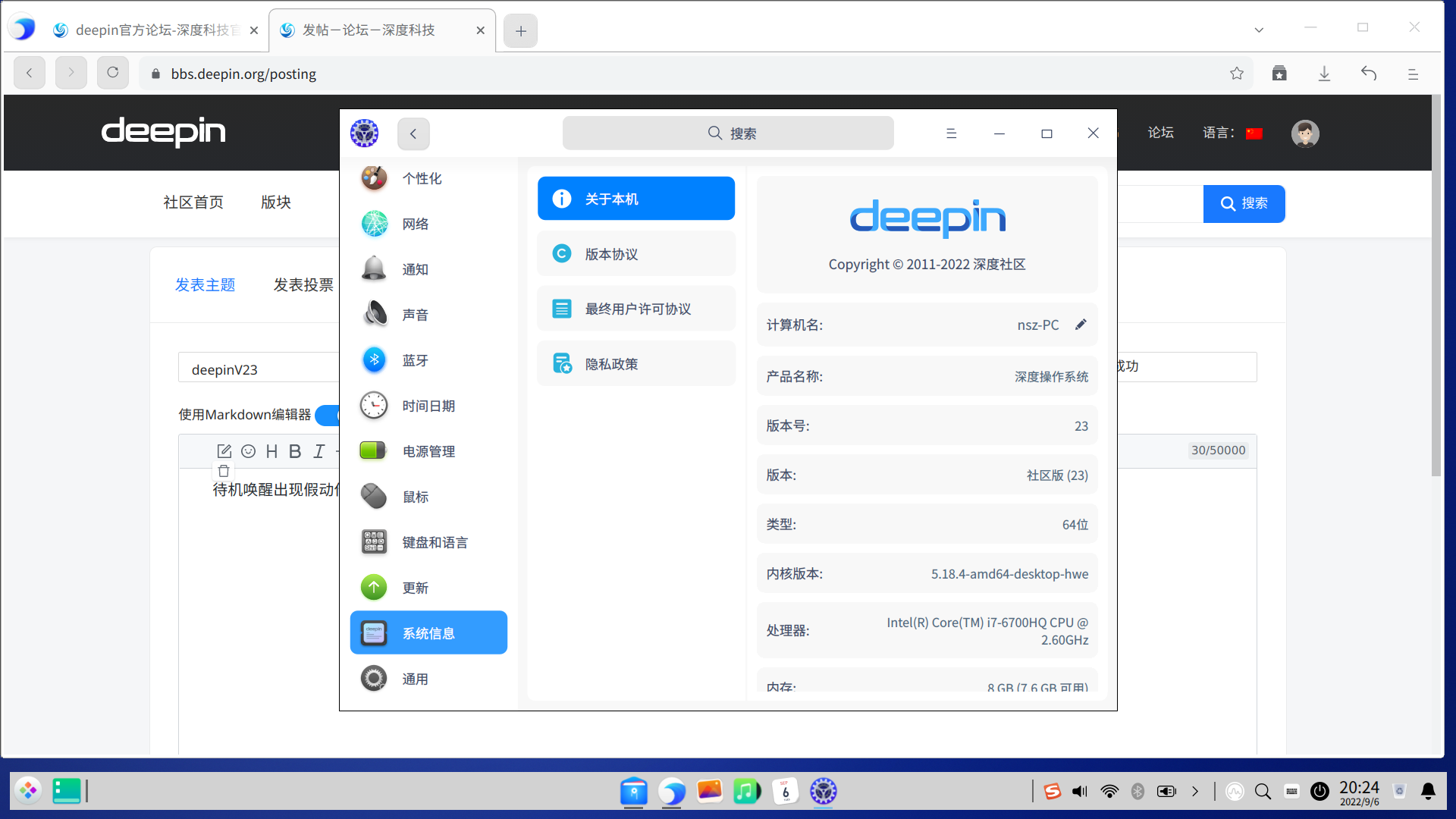Image resolution: width=1456 pixels, height=819 pixels.
Task: Click the Control Center search field
Action: pos(728,133)
